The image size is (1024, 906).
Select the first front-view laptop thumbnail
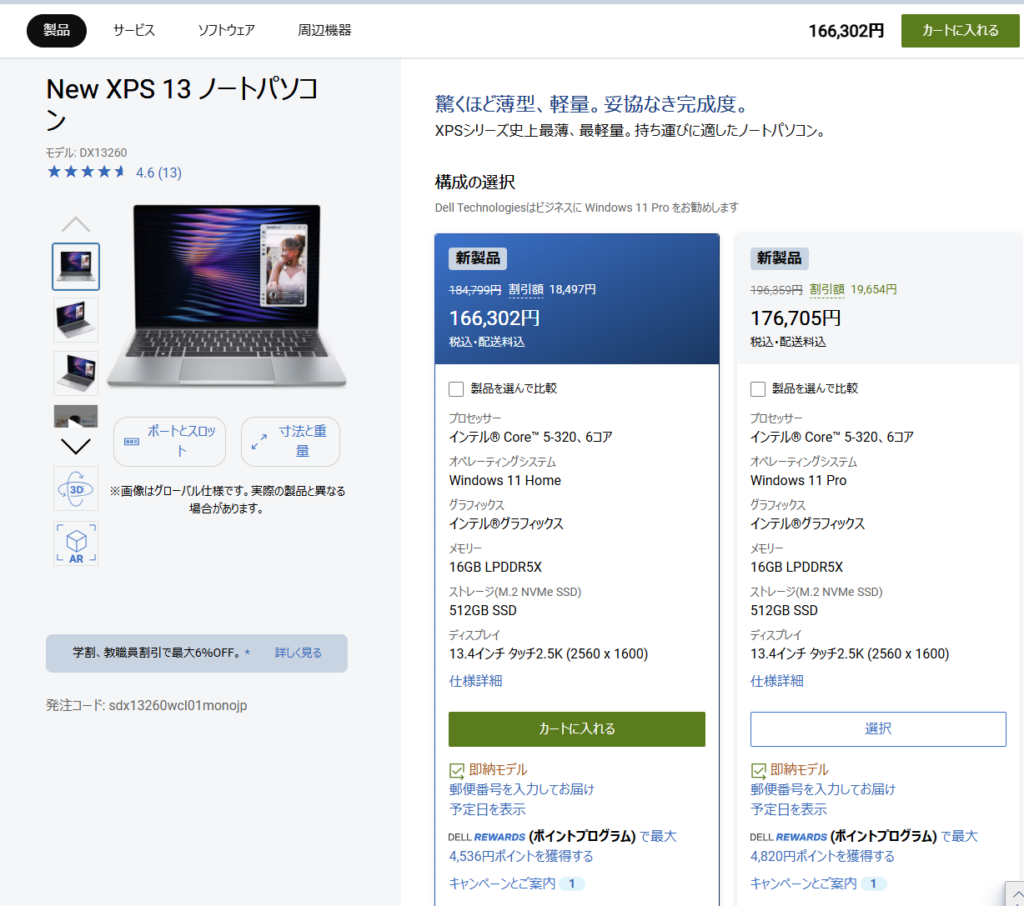click(x=76, y=267)
